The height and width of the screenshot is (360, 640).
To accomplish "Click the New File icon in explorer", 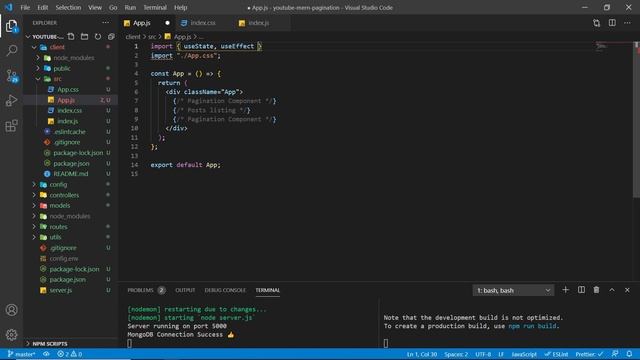I will pyautogui.click(x=71, y=36).
